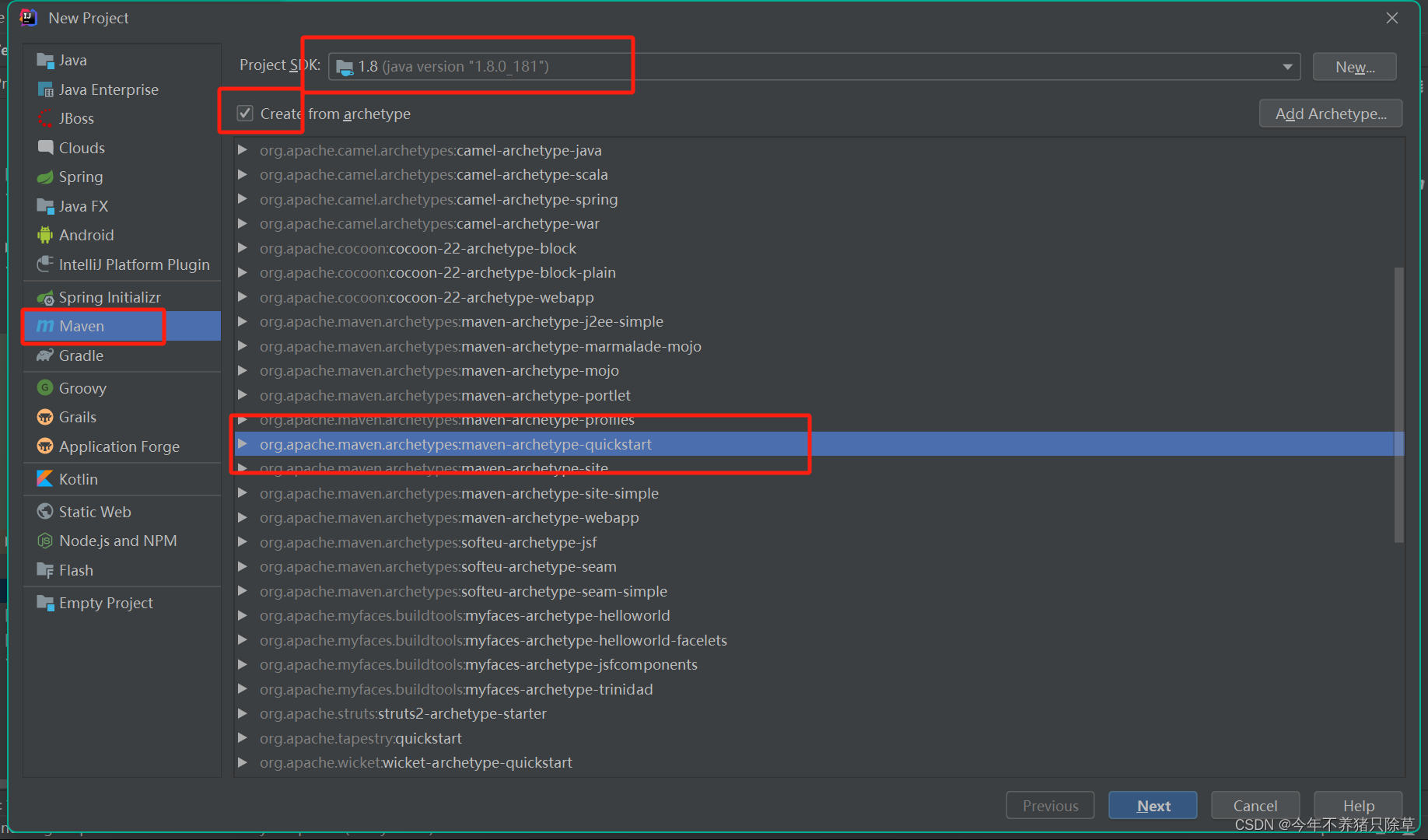Screen dimensions: 1428x840
Task: Click the Flash project icon
Action: point(45,570)
